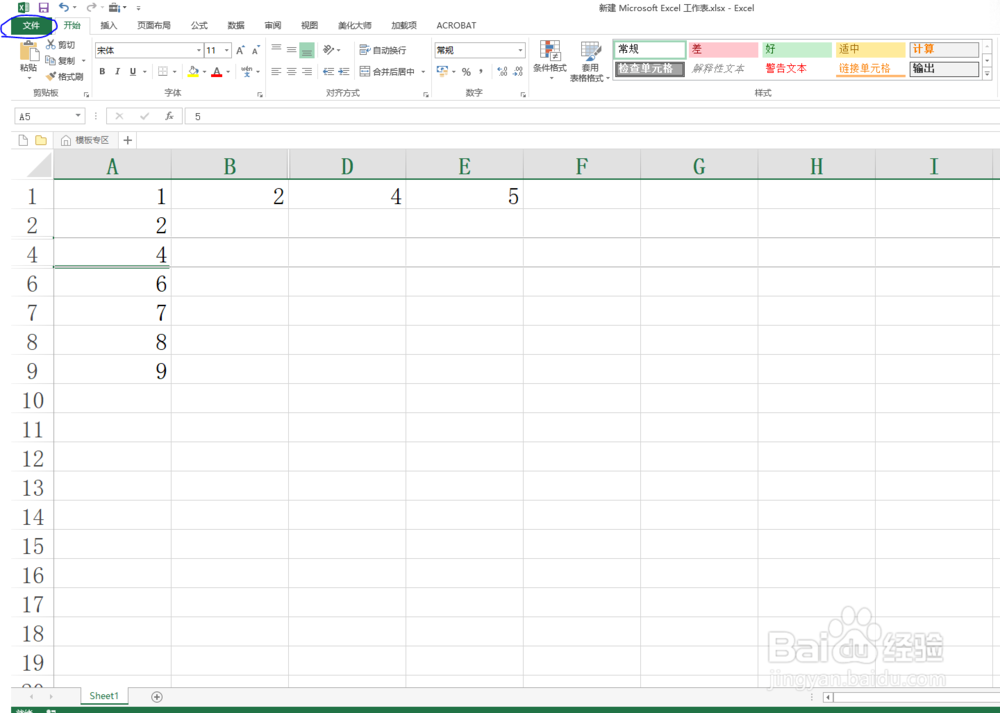Screen dimensions: 1000x713
Task: Toggle left text alignment
Action: pos(276,71)
